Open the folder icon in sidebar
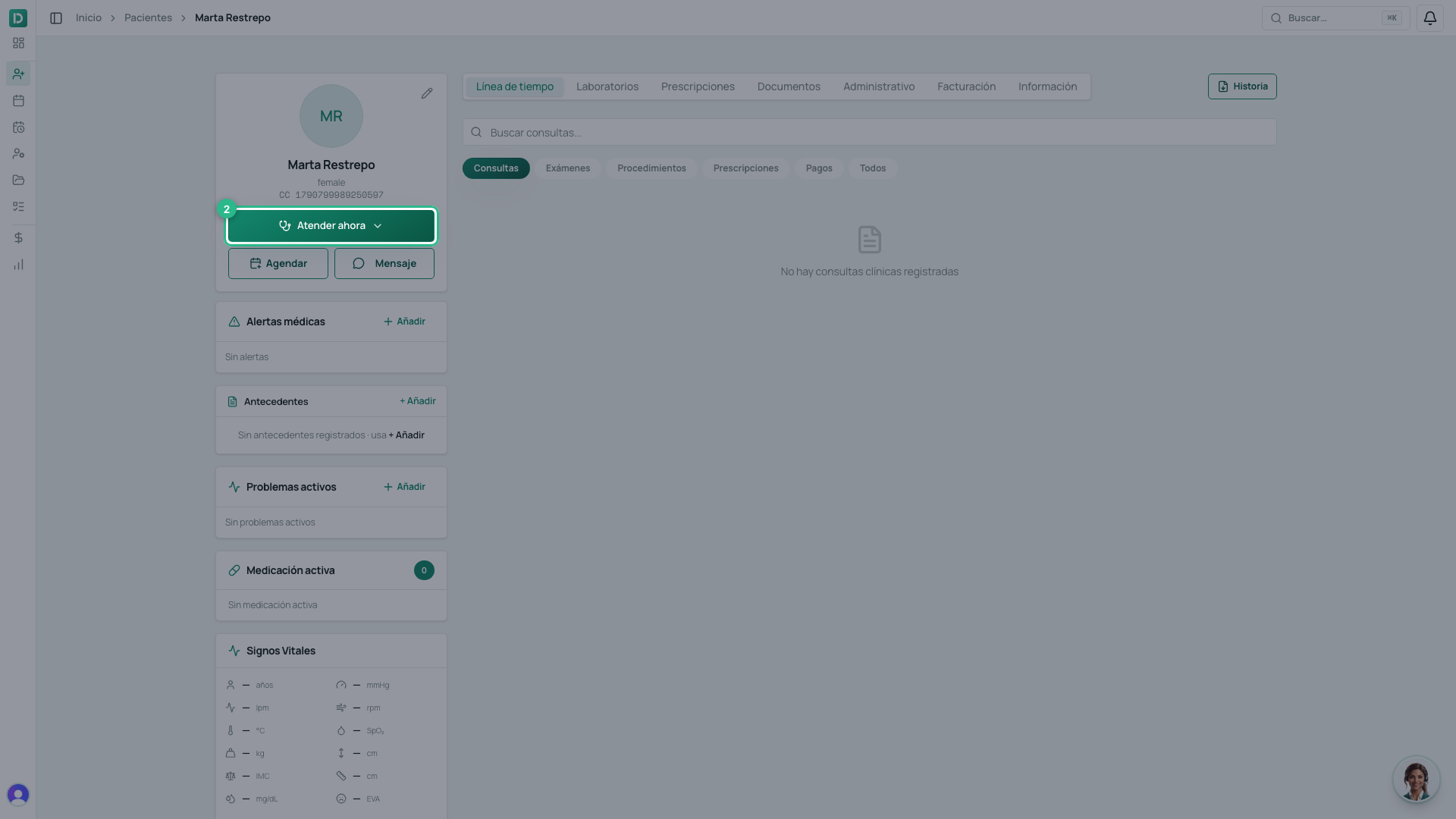The height and width of the screenshot is (819, 1456). (x=18, y=180)
